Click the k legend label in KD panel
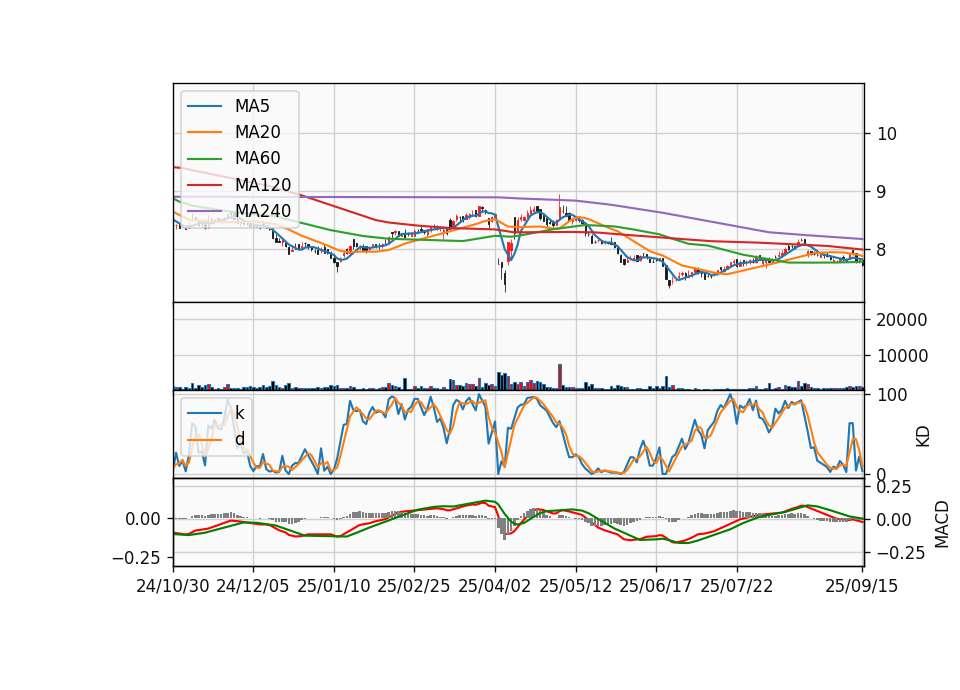960x690 pixels. 239,413
